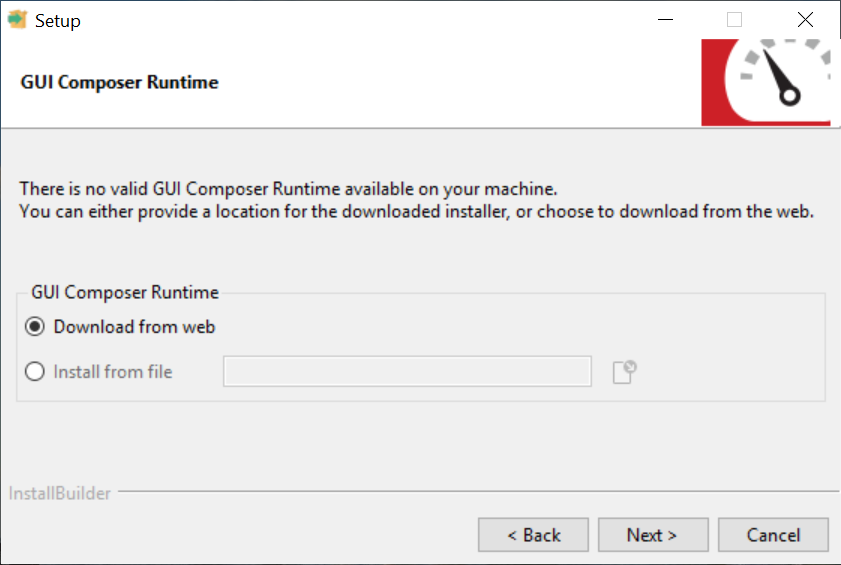The height and width of the screenshot is (565, 841).
Task: Click the maximize window button
Action: (735, 20)
